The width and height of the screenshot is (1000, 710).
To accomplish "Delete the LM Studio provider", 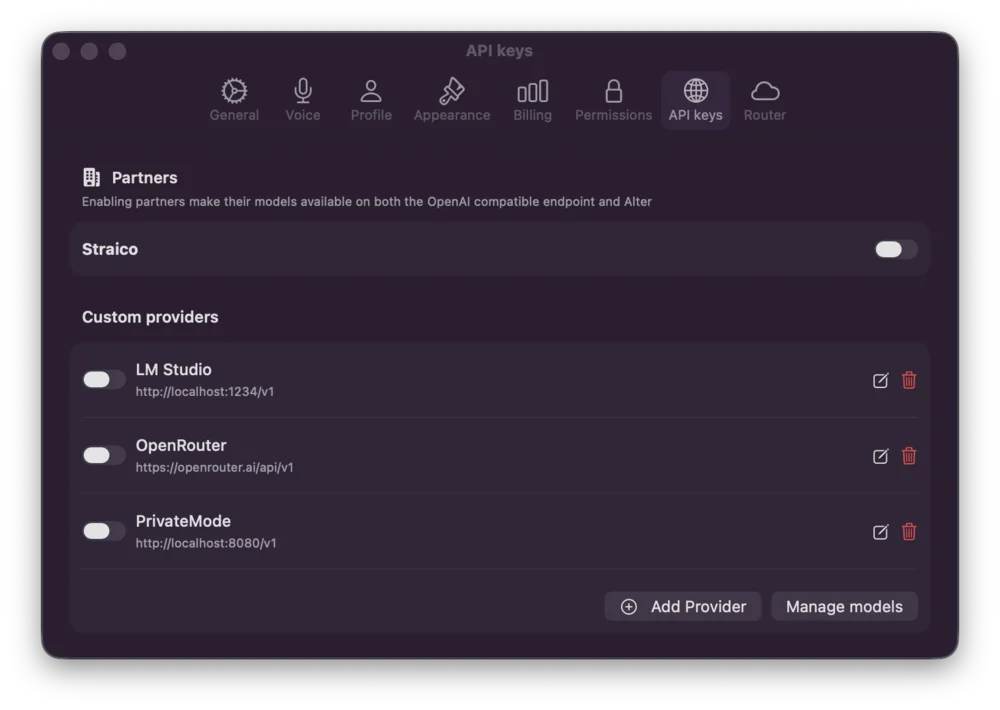I will (x=909, y=380).
